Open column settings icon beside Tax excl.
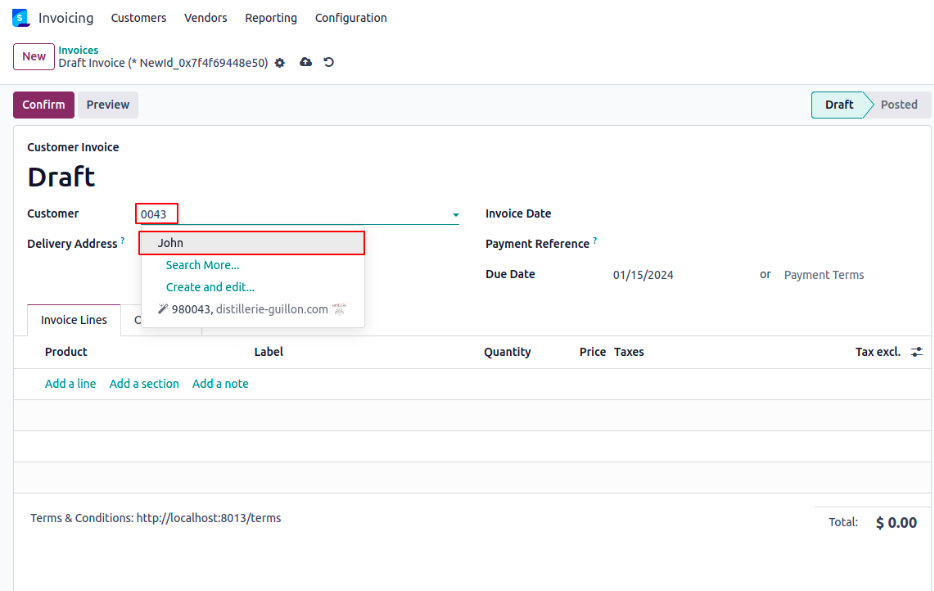Viewport: 934px width, 591px height. [916, 352]
